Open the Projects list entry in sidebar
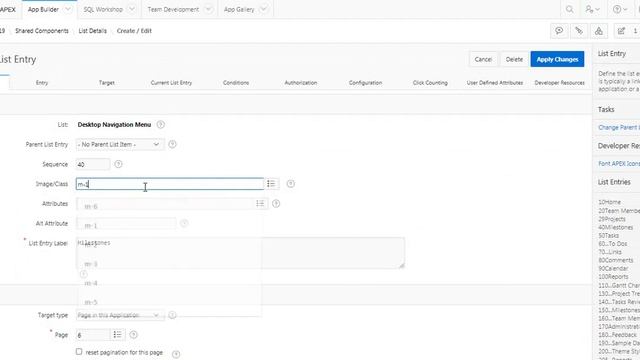Viewport: 640px width, 360px height. [611, 219]
